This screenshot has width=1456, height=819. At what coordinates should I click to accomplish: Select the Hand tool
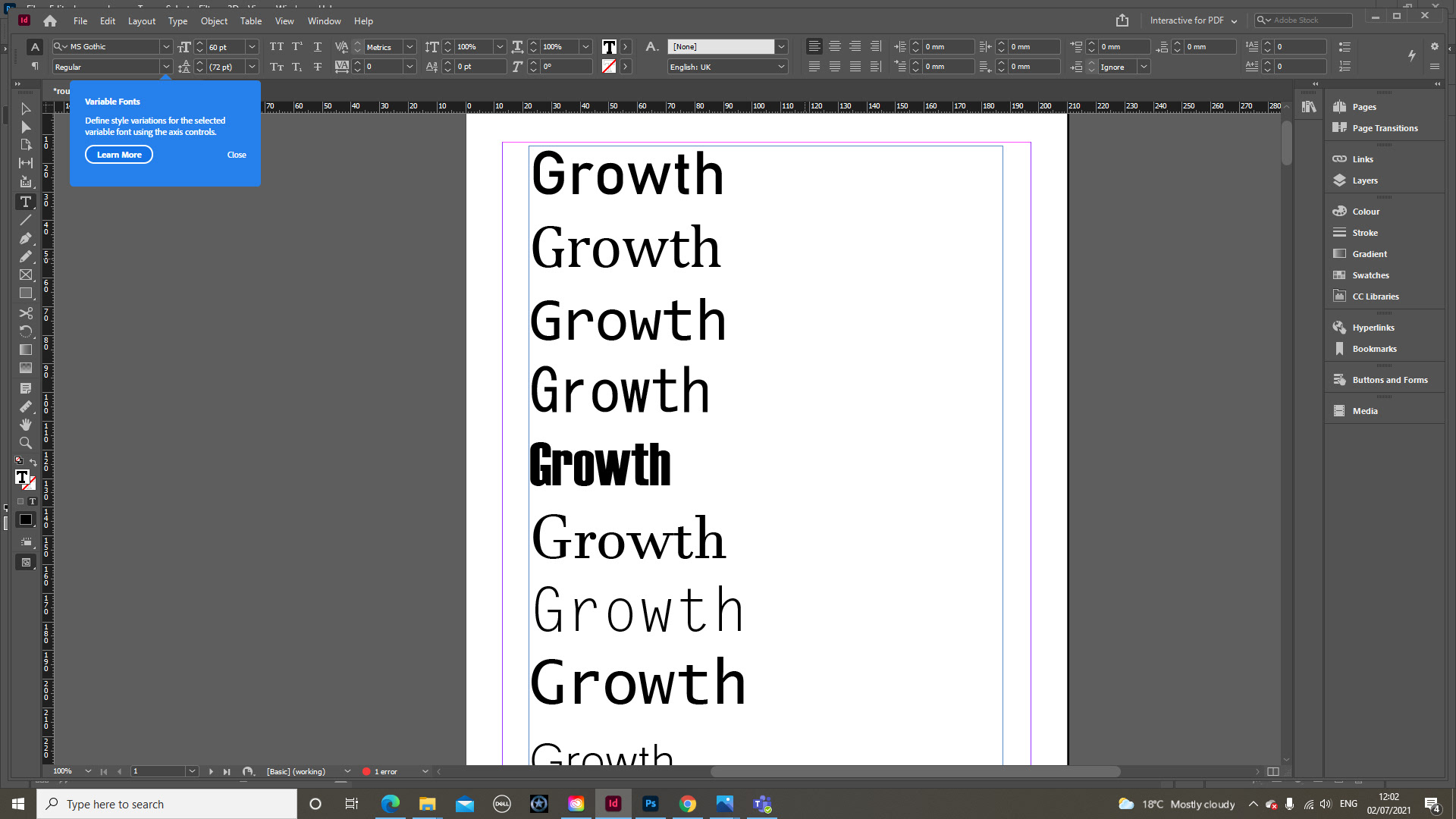click(x=25, y=425)
